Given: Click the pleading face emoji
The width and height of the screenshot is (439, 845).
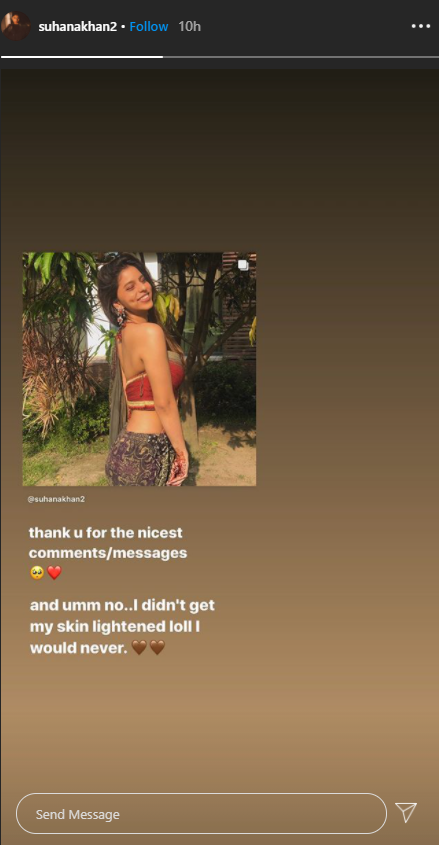Looking at the screenshot, I should click(37, 573).
